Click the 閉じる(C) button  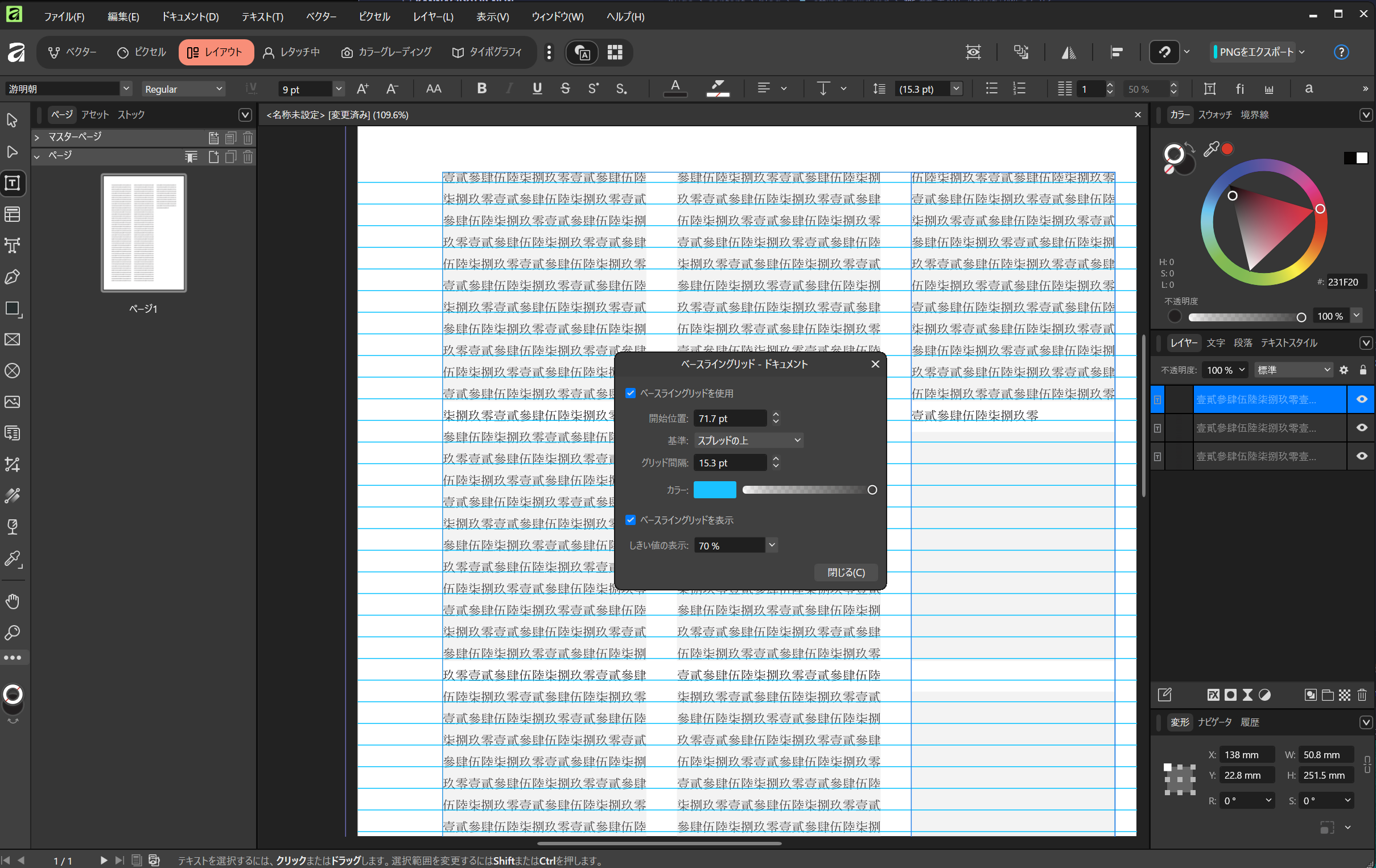845,572
